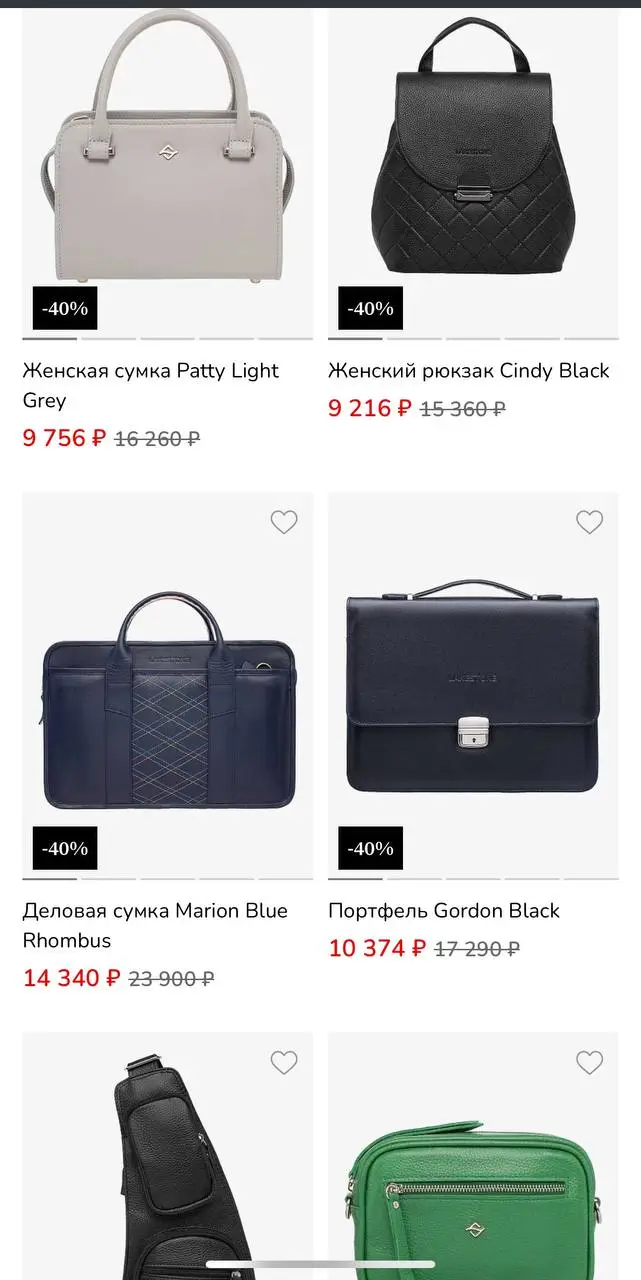641x1280 pixels.
Task: Toggle the wishlist heart on the green bag
Action: (589, 1062)
